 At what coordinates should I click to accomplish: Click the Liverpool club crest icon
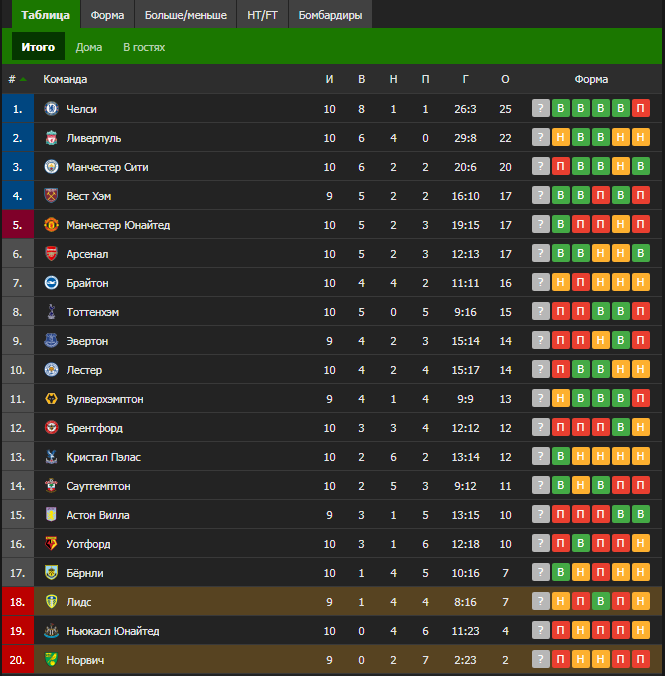[51, 138]
